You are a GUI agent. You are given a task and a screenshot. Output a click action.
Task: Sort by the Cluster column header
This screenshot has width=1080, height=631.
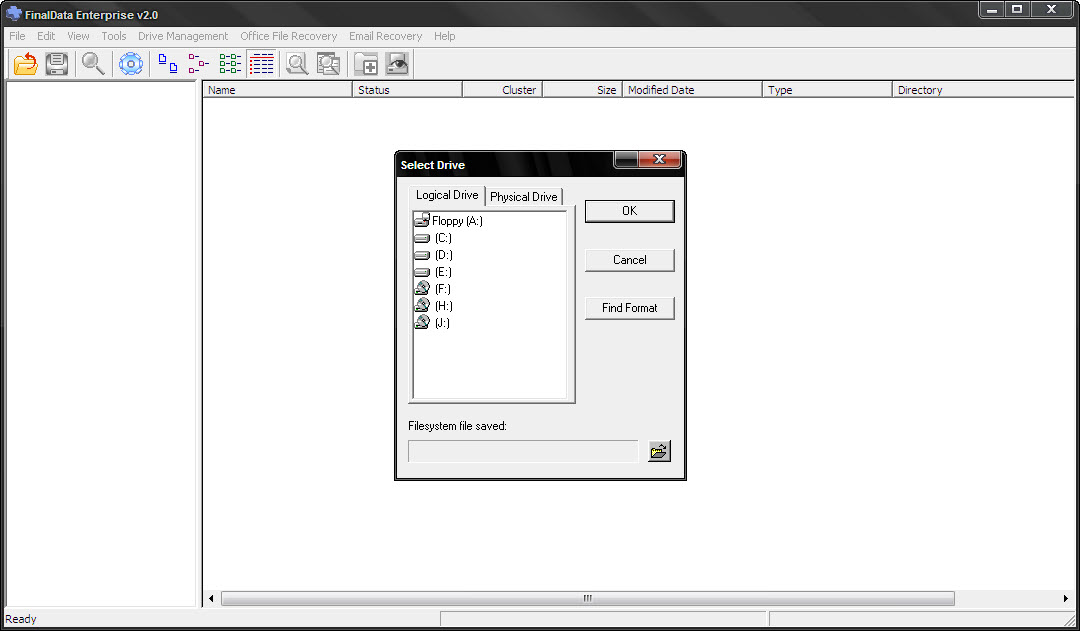point(502,90)
